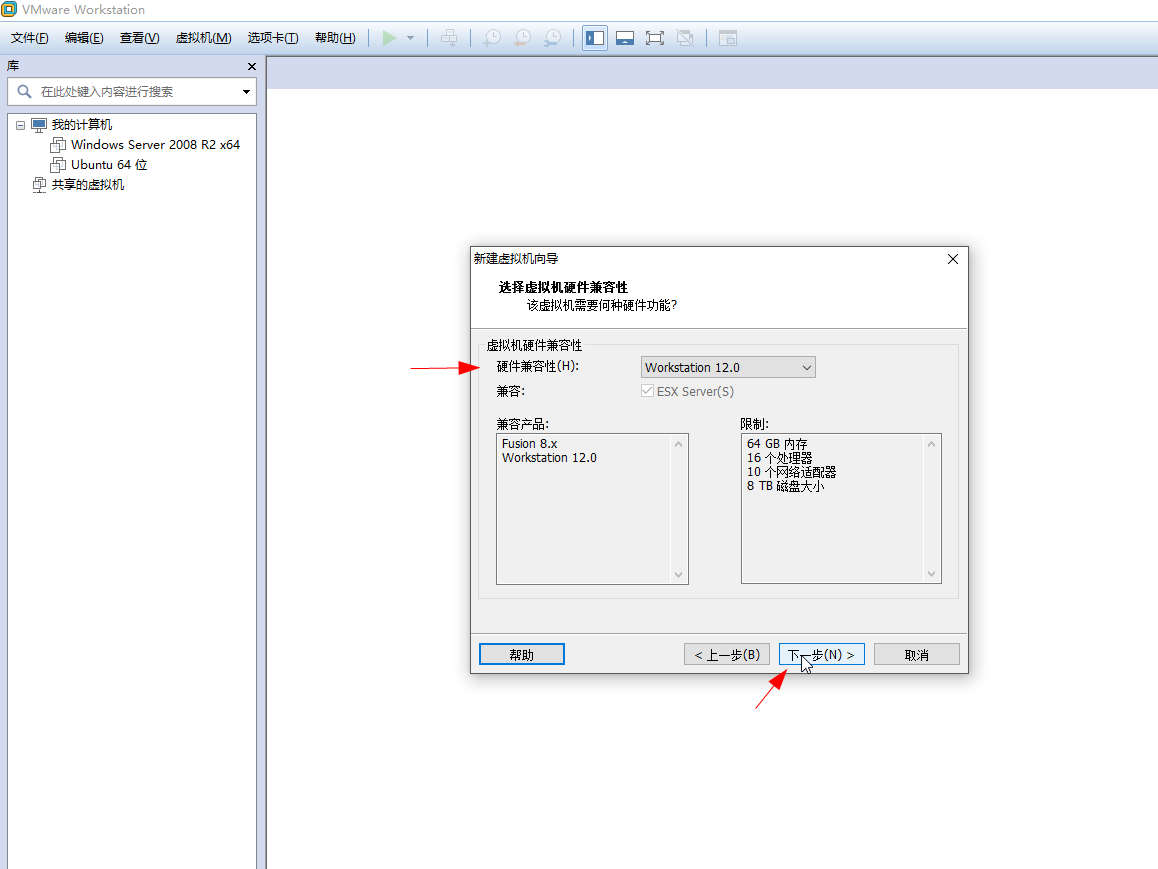Screen dimensions: 1158x869
Task: Click the 10 个网络适配器 limit entry
Action: pos(791,472)
